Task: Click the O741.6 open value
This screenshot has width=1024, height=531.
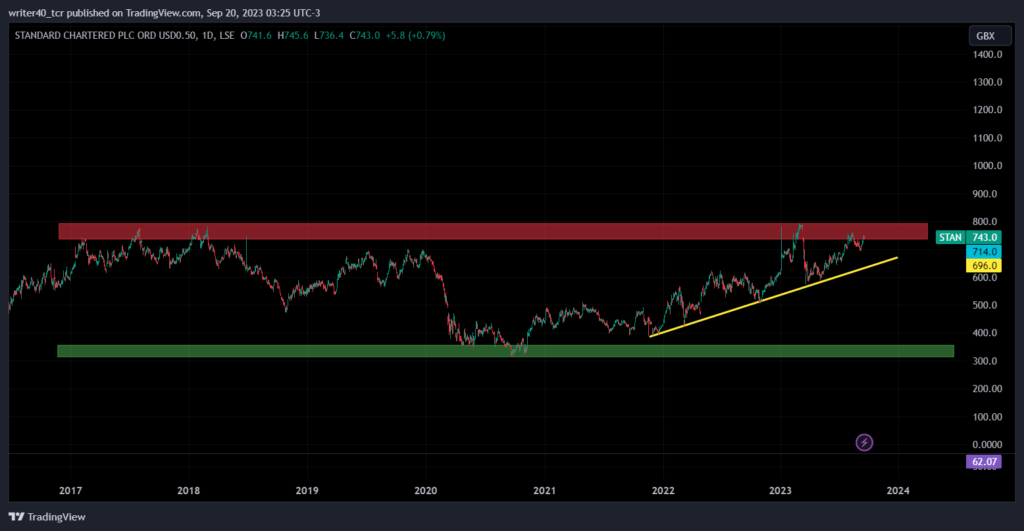Action: [x=256, y=35]
